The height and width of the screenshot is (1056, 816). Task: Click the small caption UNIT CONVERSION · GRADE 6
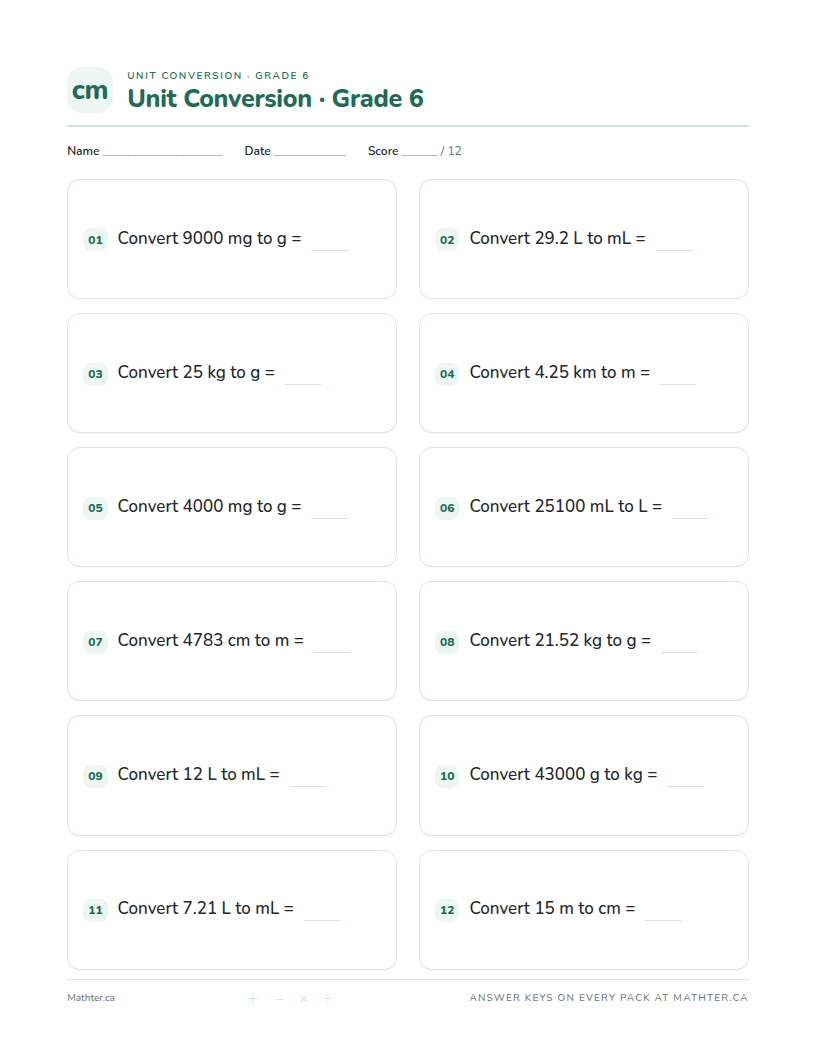(218, 75)
